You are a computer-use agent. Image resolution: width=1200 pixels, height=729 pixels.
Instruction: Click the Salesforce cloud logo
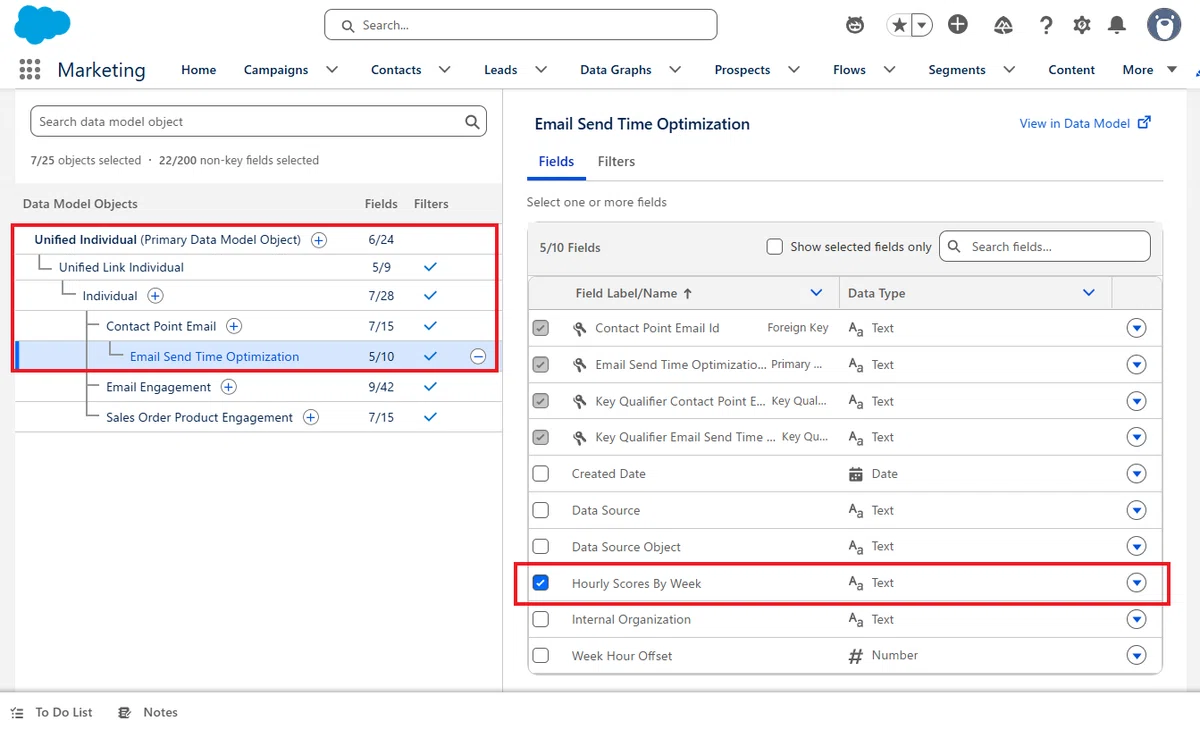click(x=42, y=24)
